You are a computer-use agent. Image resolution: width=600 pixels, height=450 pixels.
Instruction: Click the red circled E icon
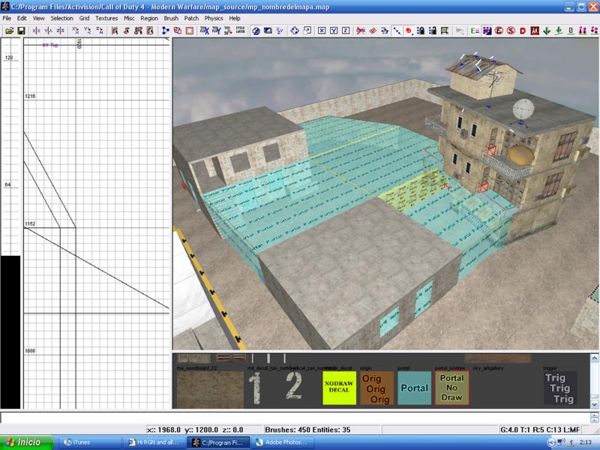[499, 31]
